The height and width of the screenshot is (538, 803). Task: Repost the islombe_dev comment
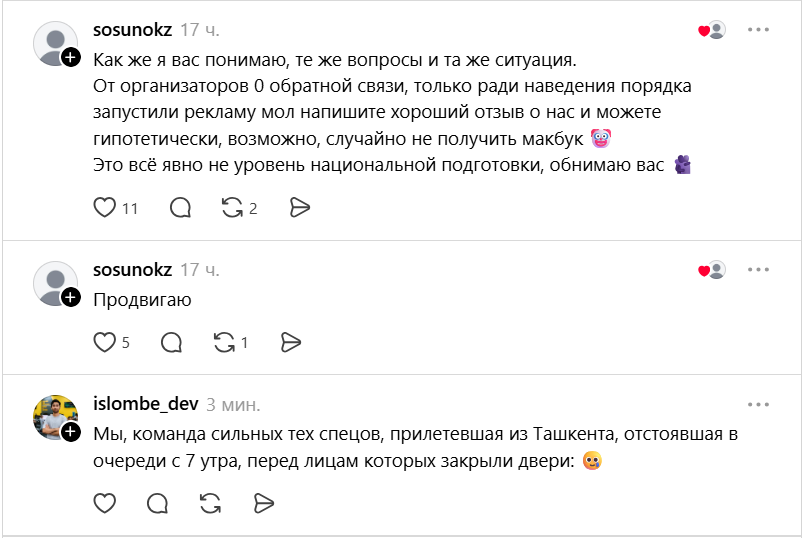point(210,503)
